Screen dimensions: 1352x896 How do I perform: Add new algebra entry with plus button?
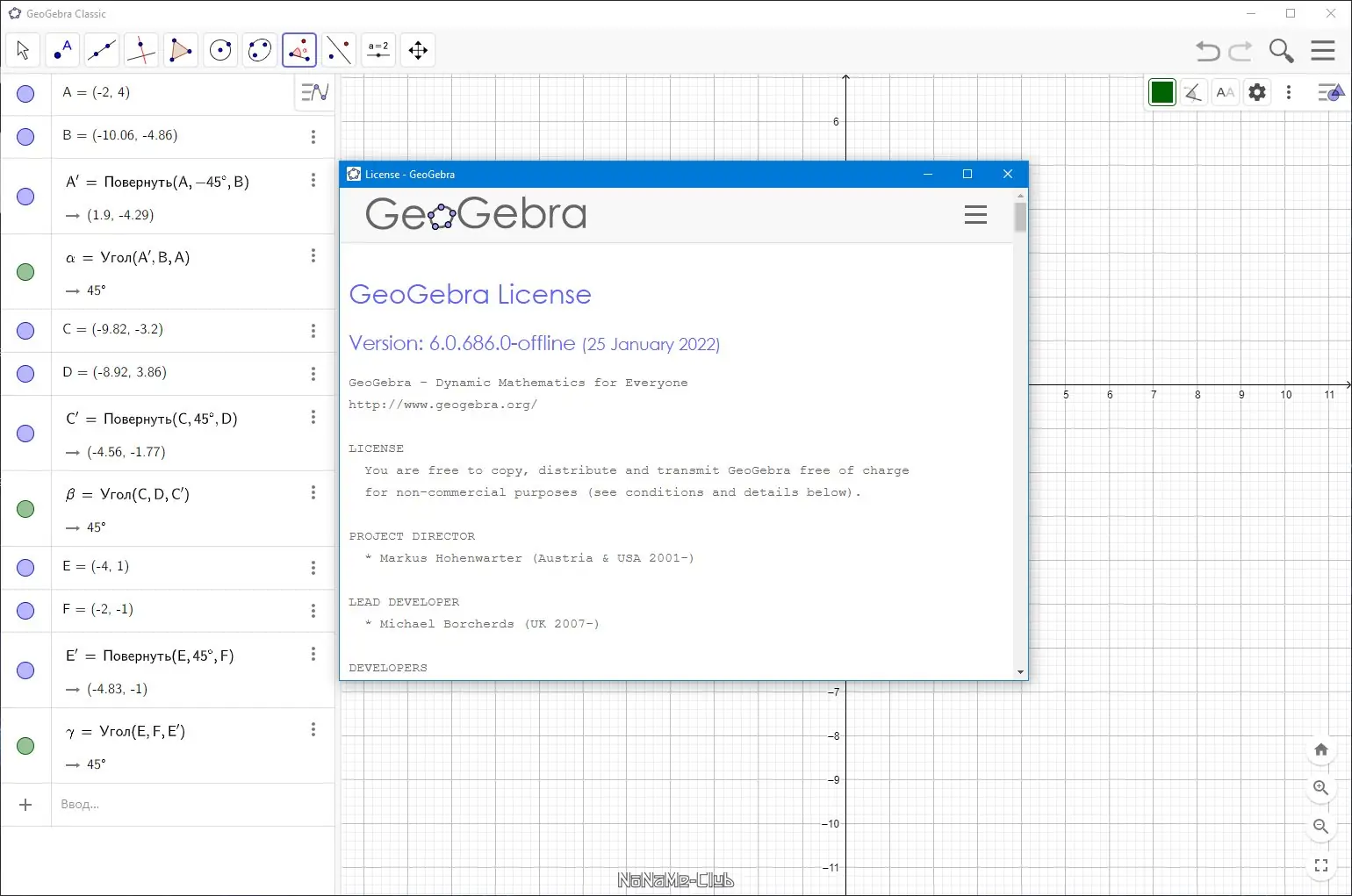coord(25,805)
